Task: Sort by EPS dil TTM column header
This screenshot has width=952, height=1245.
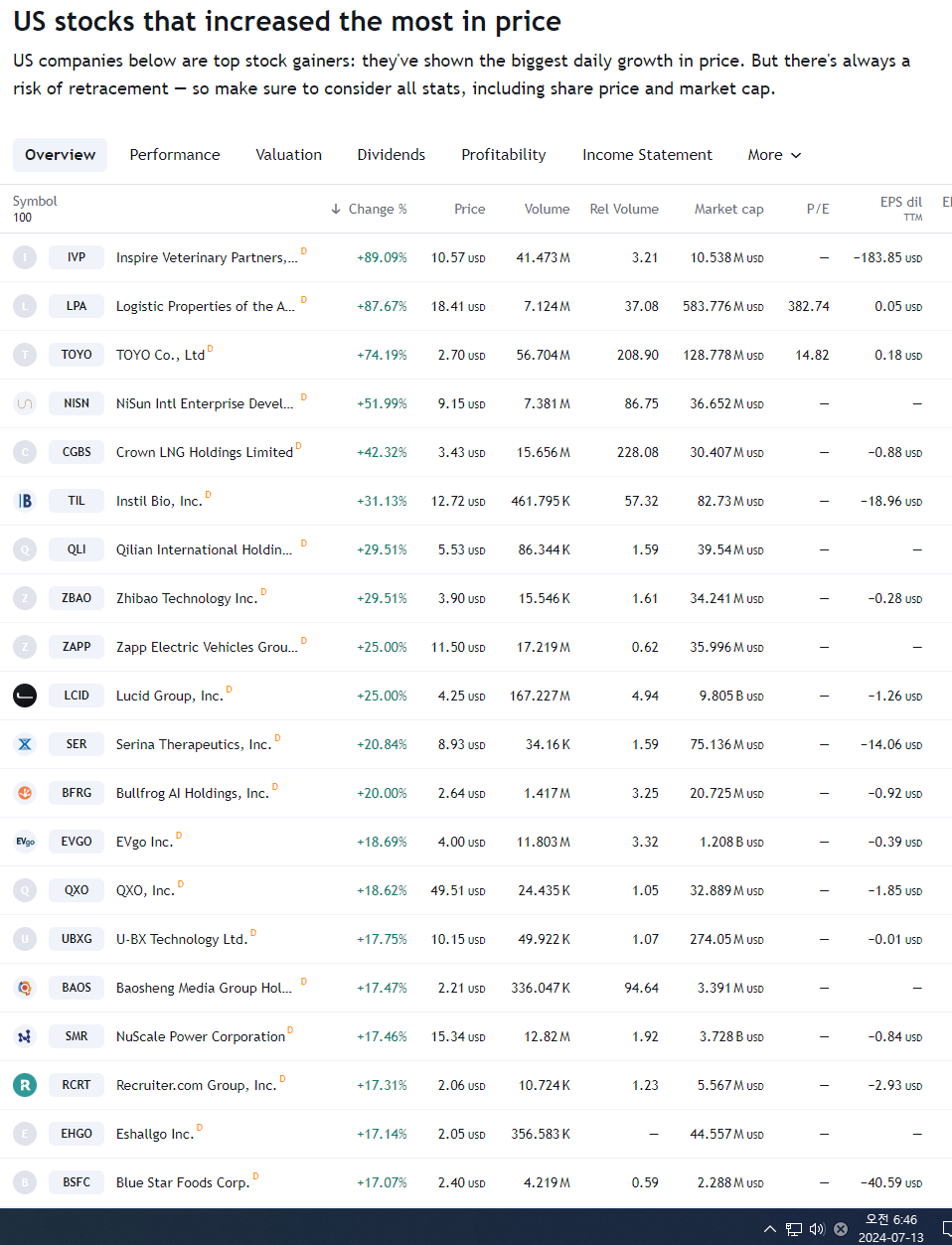Action: point(901,208)
